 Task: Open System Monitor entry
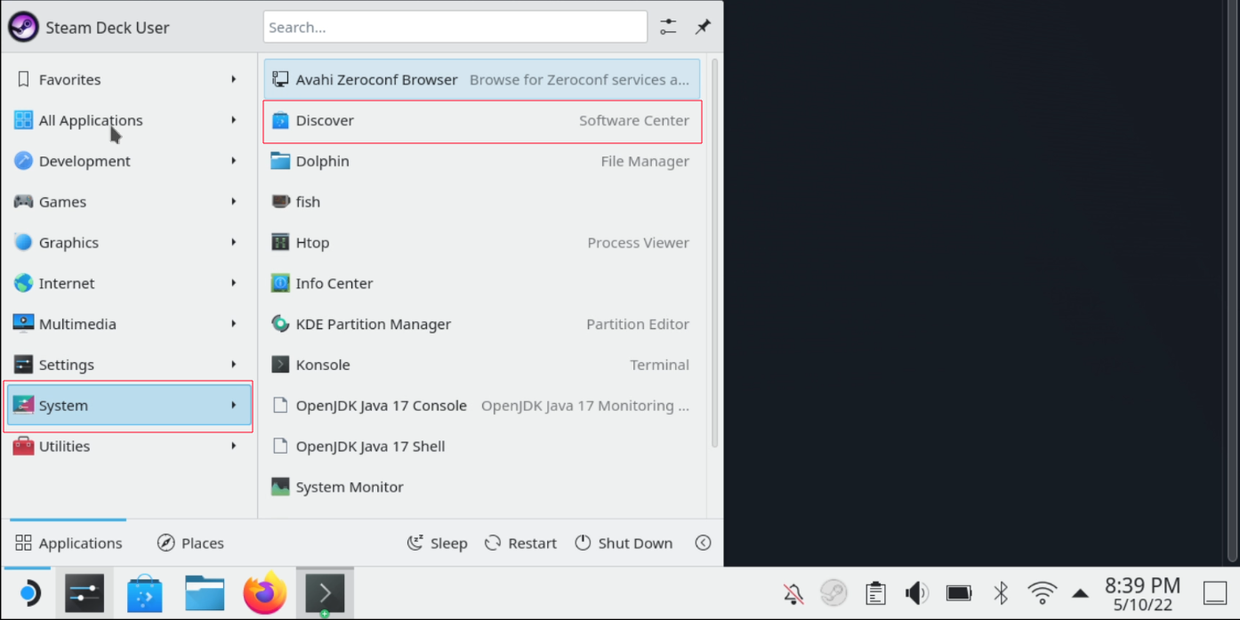[482, 488]
